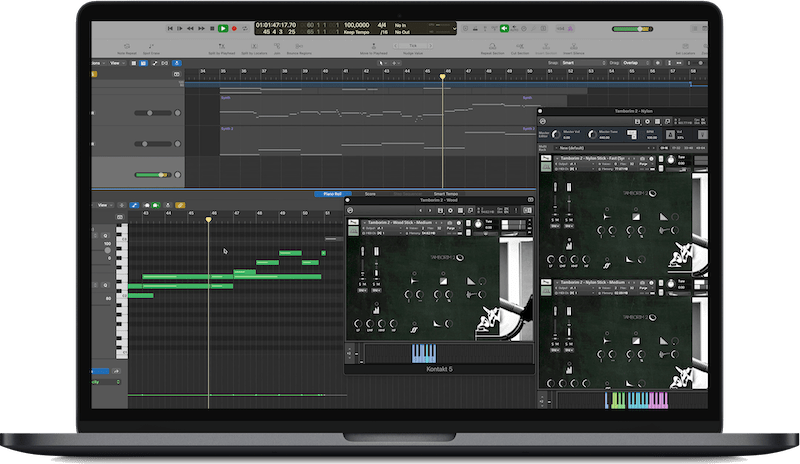Screen dimensions: 800x464
Task: Click the Rewind button
Action: coord(190,29)
